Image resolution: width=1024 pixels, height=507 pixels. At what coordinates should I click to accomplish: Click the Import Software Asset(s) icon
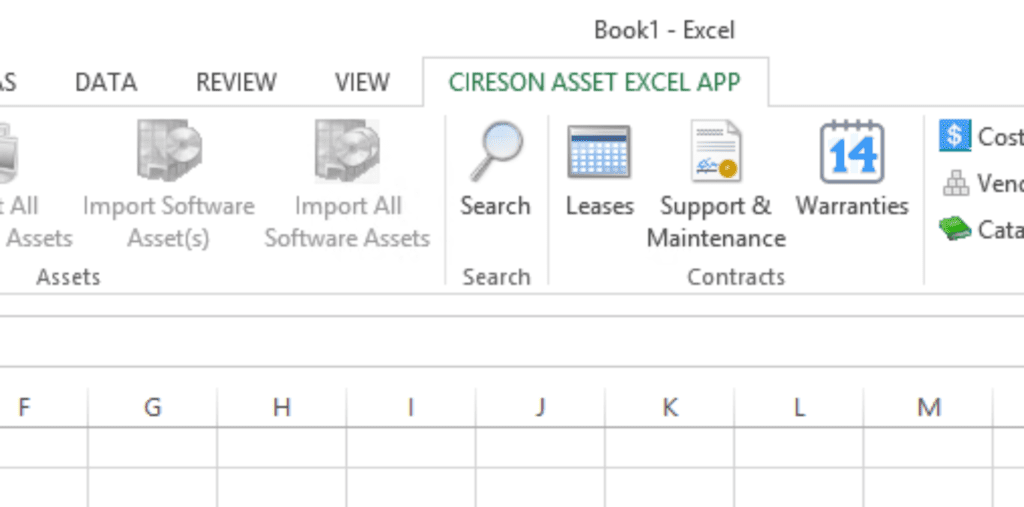tap(168, 151)
